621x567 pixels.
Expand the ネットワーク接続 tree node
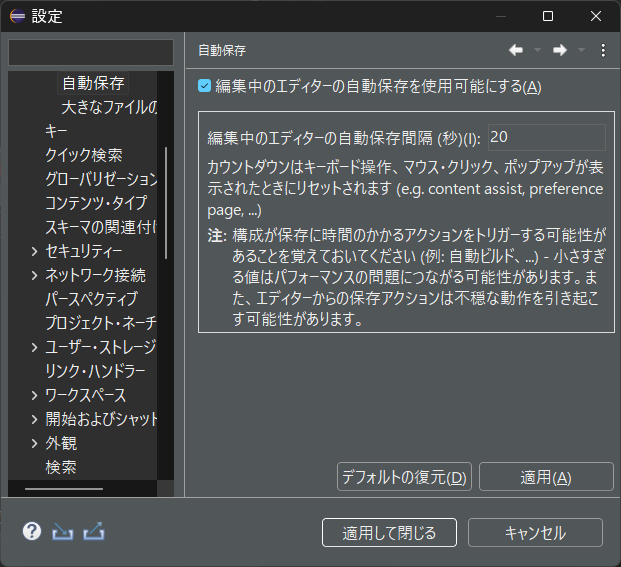[35, 275]
